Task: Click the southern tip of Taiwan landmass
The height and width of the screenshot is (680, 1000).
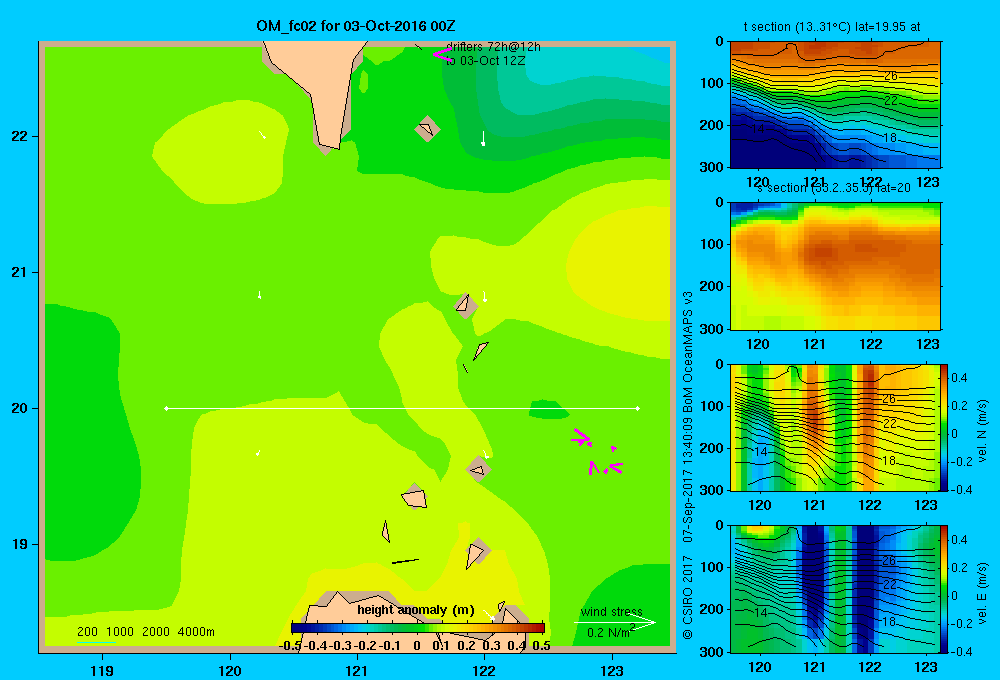Action: click(x=330, y=145)
